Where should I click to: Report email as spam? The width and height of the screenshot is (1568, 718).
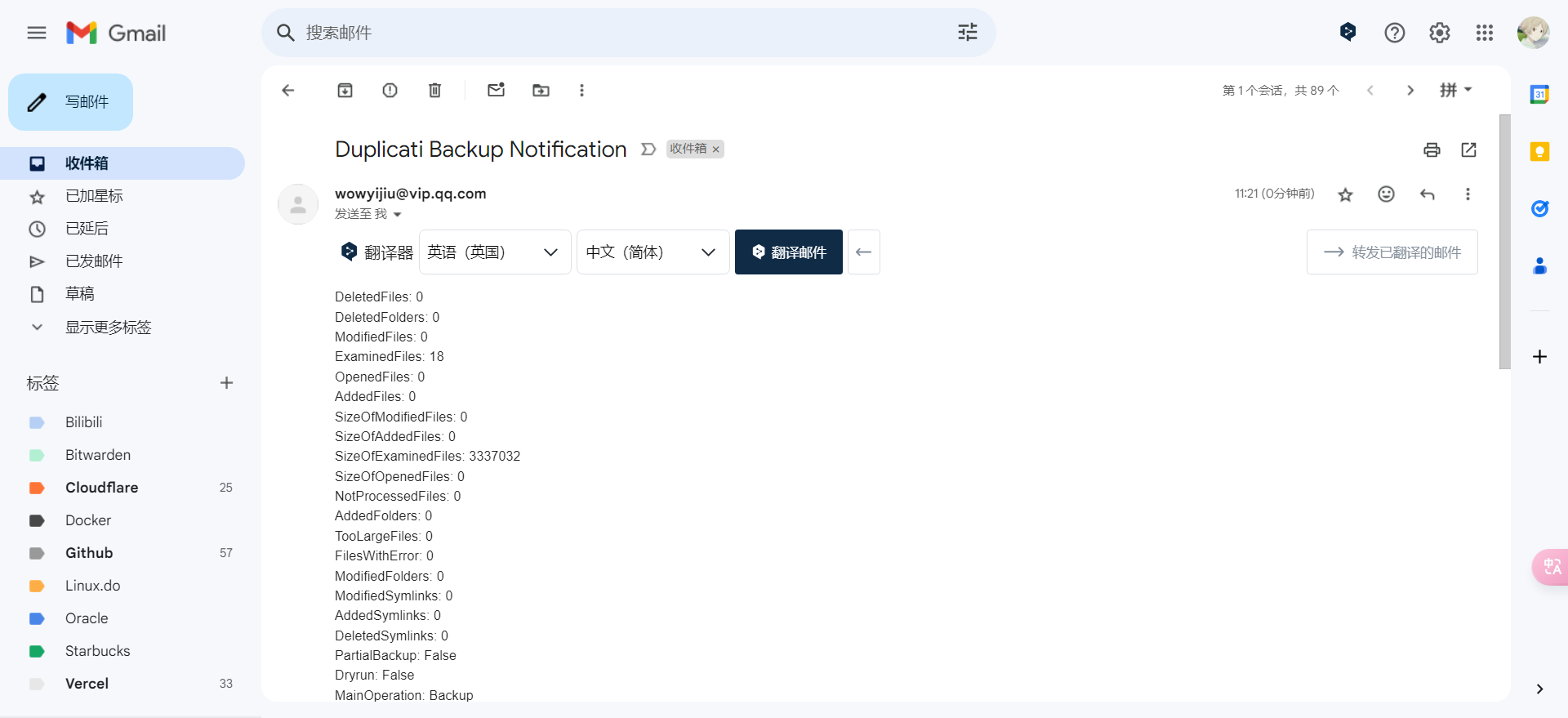[390, 90]
